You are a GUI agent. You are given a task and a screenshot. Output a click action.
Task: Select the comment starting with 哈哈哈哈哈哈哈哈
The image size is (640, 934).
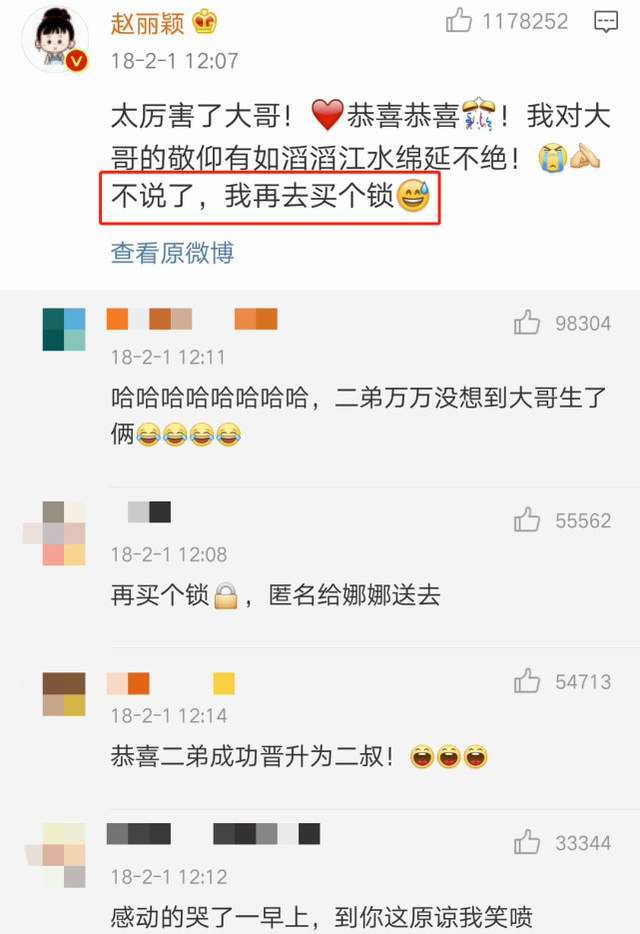(358, 416)
